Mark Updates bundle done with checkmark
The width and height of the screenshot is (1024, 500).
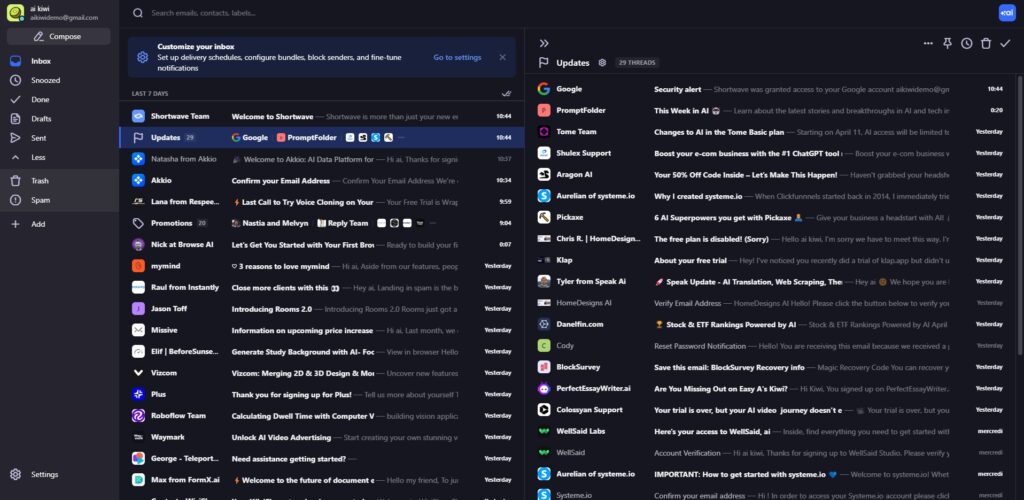tap(1005, 43)
